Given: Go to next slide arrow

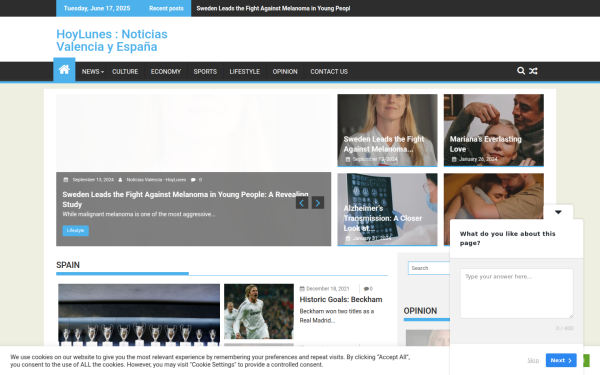Looking at the screenshot, I should 318,203.
